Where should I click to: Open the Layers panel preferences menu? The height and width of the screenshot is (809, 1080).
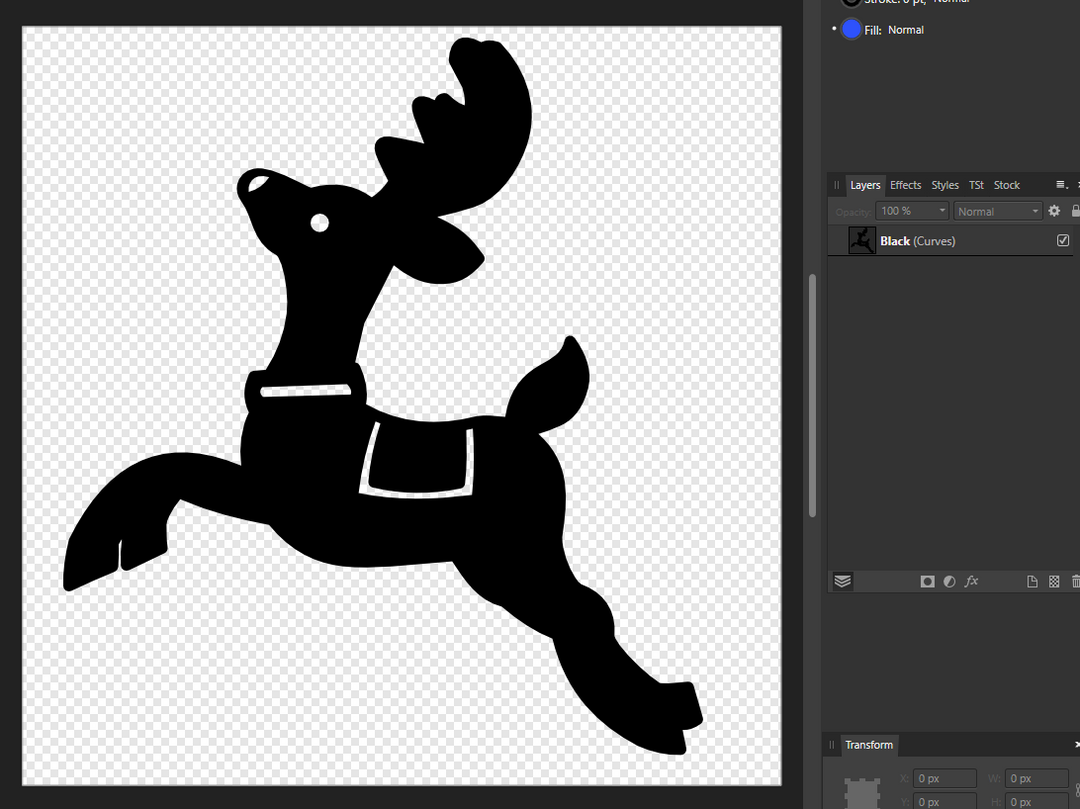pos(1061,184)
